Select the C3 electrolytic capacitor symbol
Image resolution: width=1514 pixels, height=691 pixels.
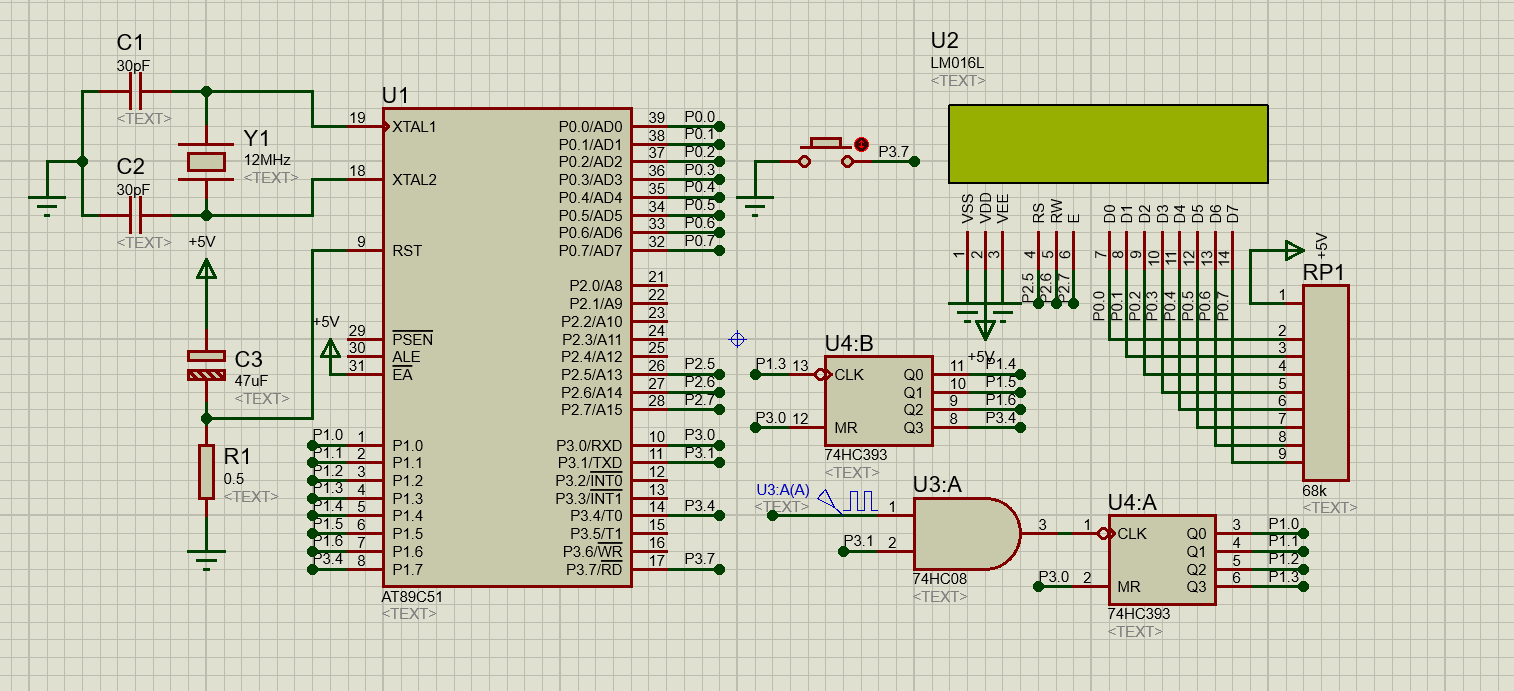click(206, 365)
